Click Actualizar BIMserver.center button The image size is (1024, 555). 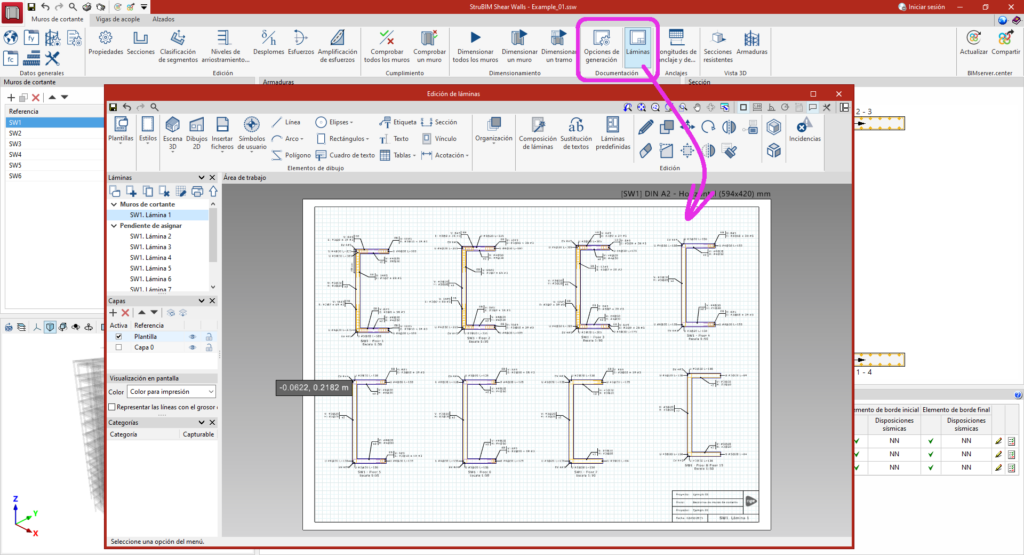pos(973,42)
